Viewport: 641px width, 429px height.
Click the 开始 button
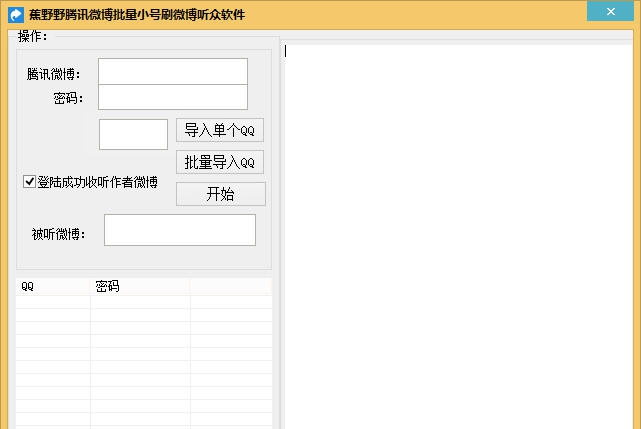[x=221, y=194]
